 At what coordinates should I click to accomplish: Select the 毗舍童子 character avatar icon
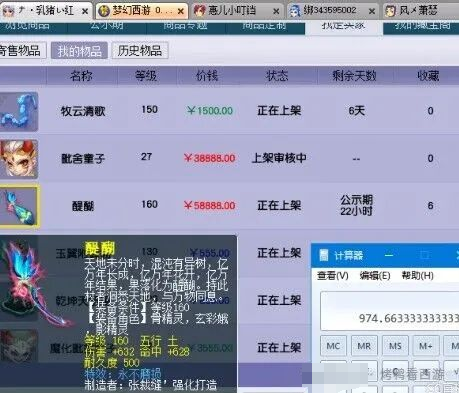(18, 159)
